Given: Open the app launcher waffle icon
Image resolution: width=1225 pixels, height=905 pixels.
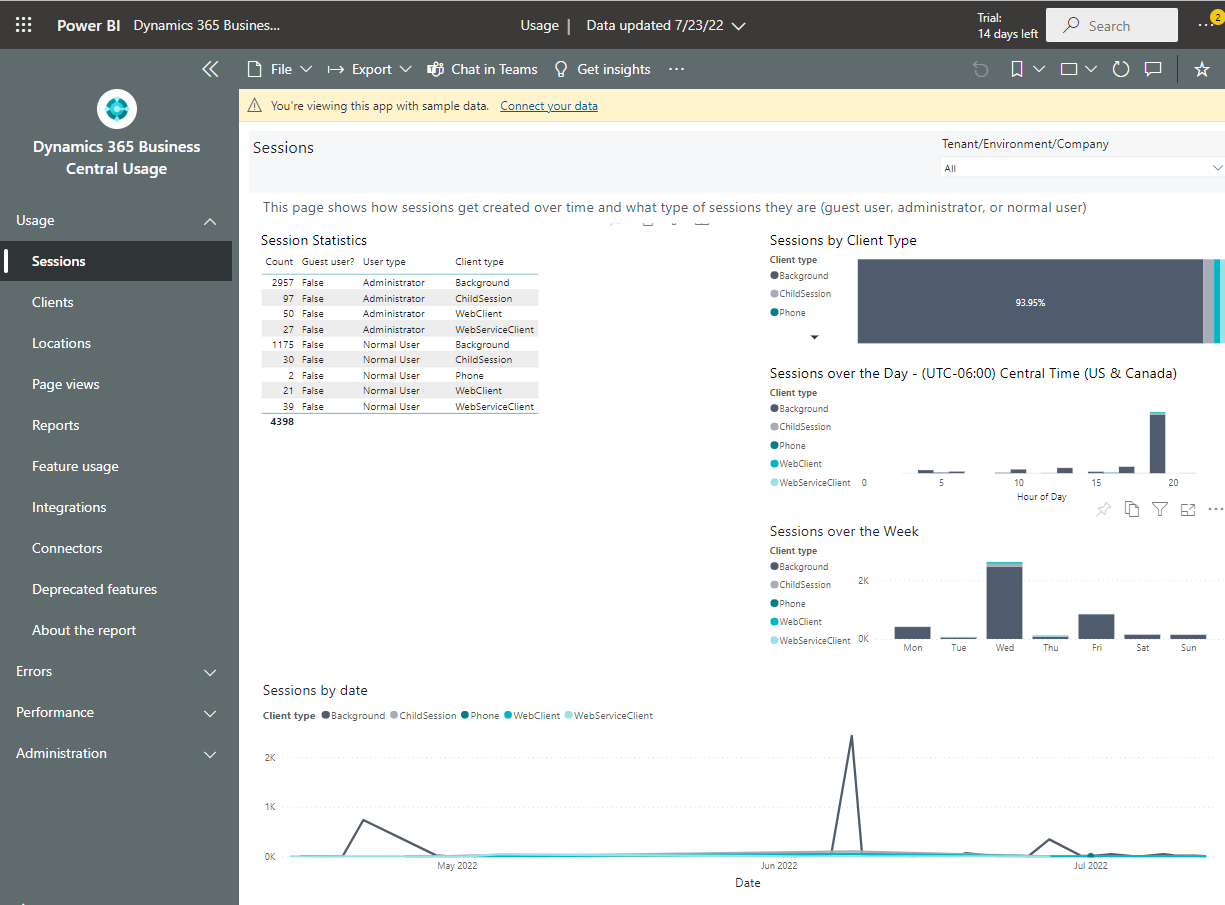Looking at the screenshot, I should click(x=23, y=26).
